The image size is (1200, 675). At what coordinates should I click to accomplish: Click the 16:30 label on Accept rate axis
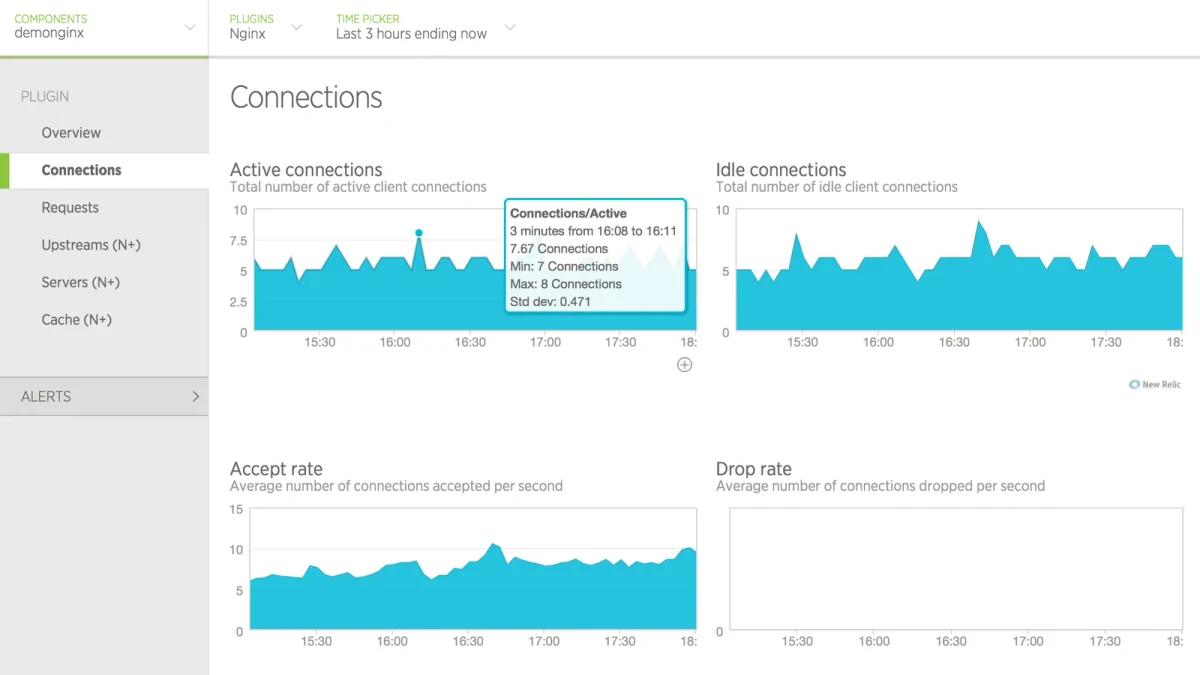(x=468, y=642)
